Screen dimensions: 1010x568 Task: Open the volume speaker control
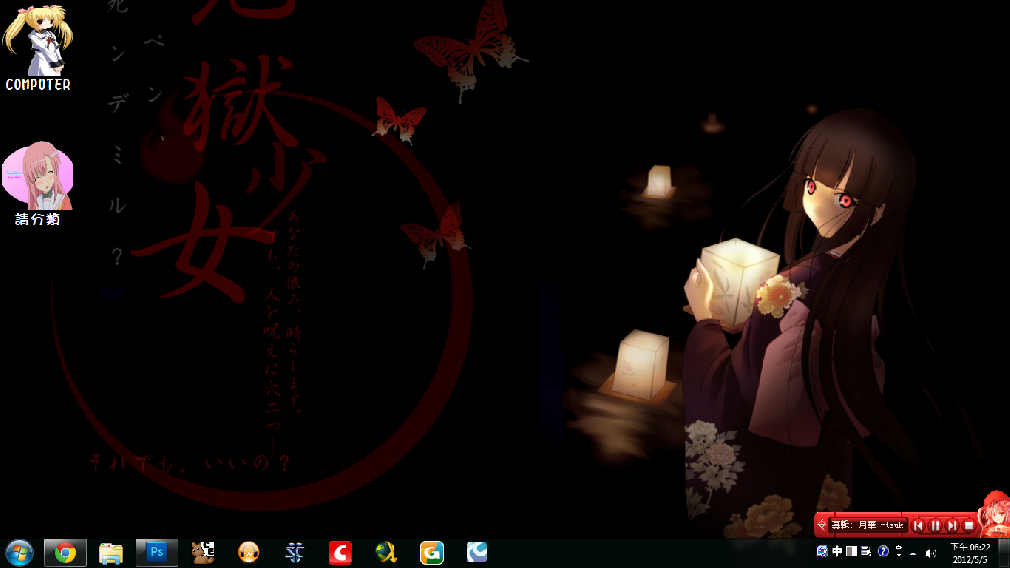[931, 553]
